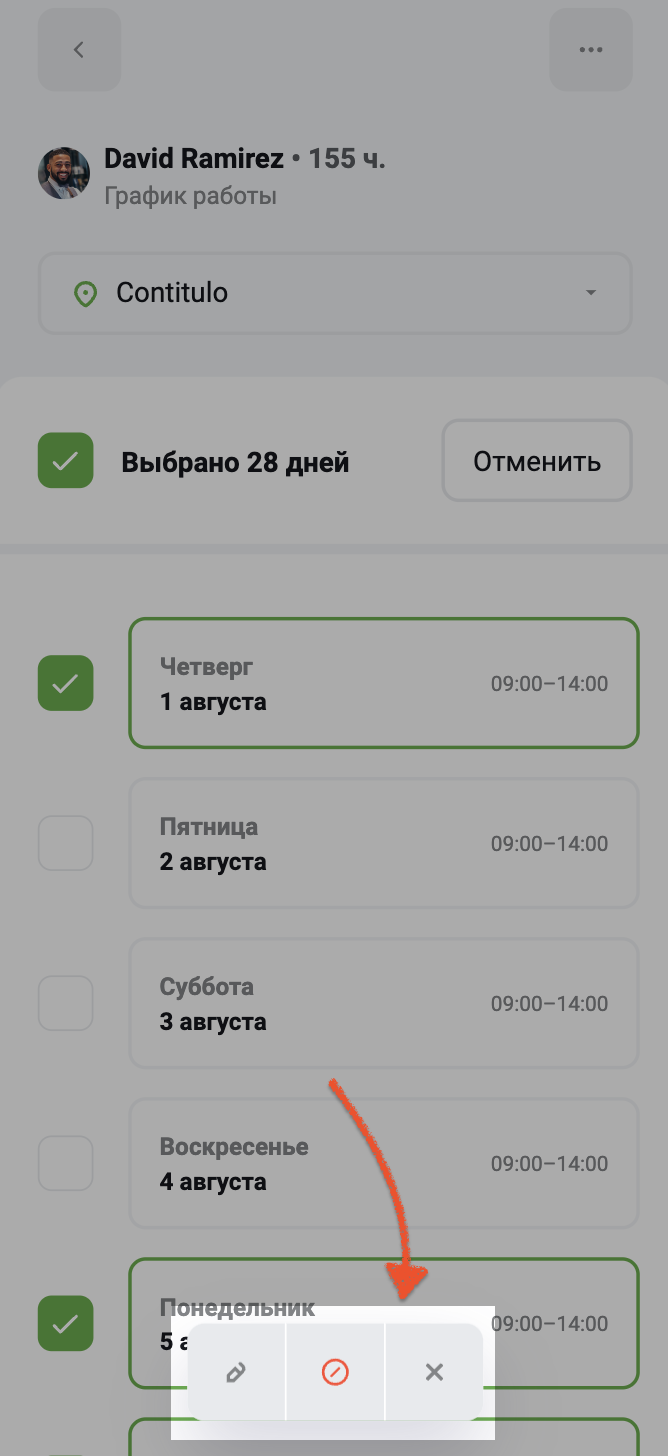
Task: Click the X icon in floating toolbar
Action: click(x=434, y=1372)
